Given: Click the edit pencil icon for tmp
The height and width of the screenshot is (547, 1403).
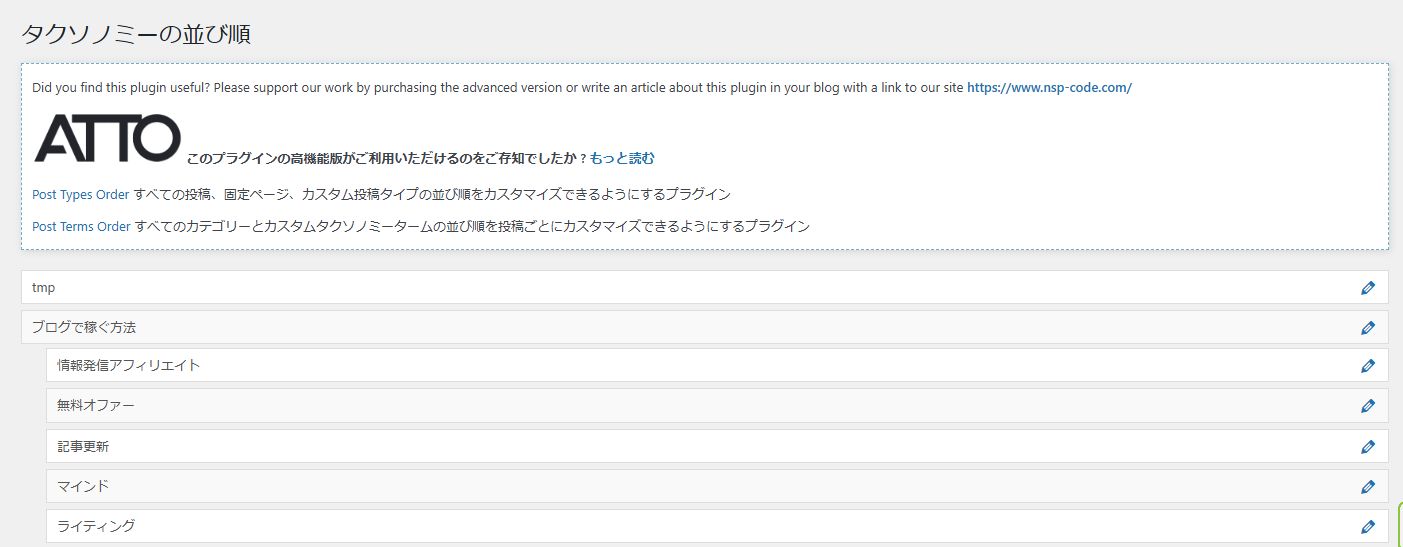Looking at the screenshot, I should (x=1367, y=288).
